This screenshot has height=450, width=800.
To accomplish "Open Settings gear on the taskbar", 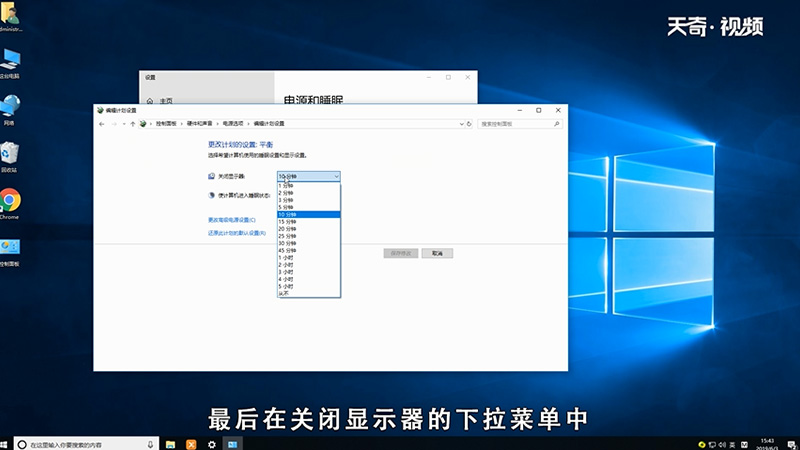I will [x=212, y=444].
